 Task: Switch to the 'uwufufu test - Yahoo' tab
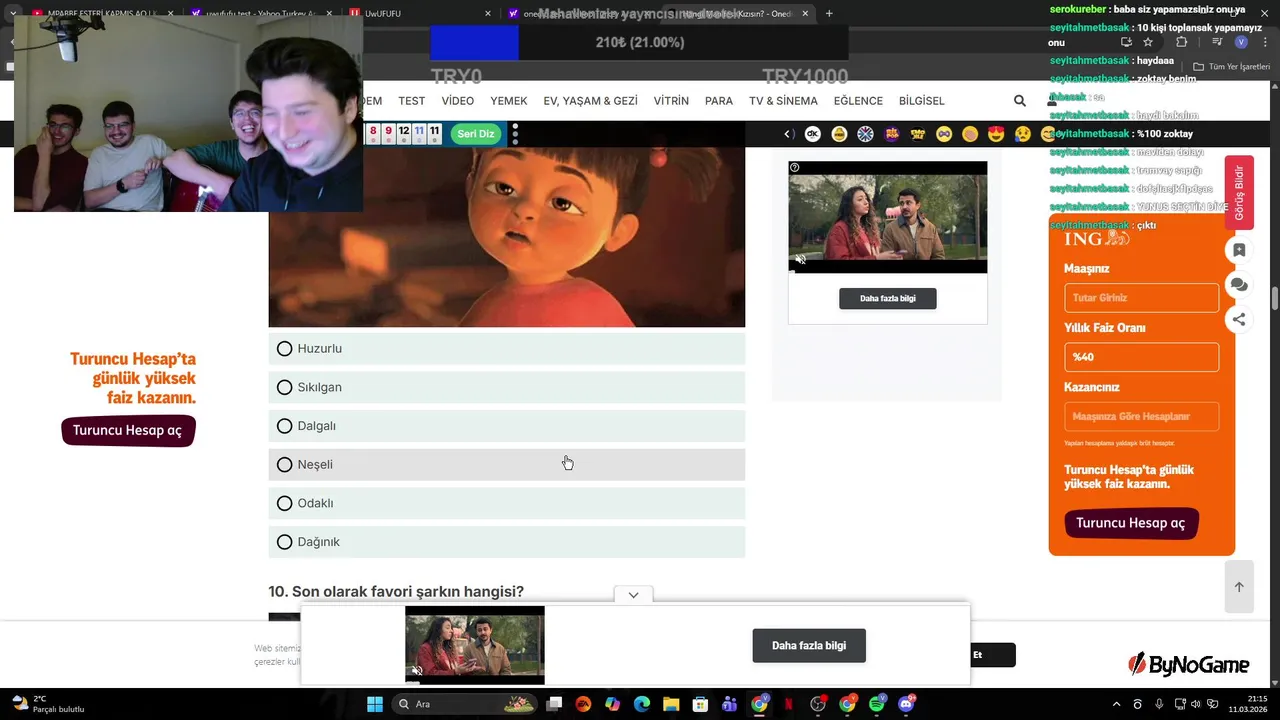click(260, 14)
